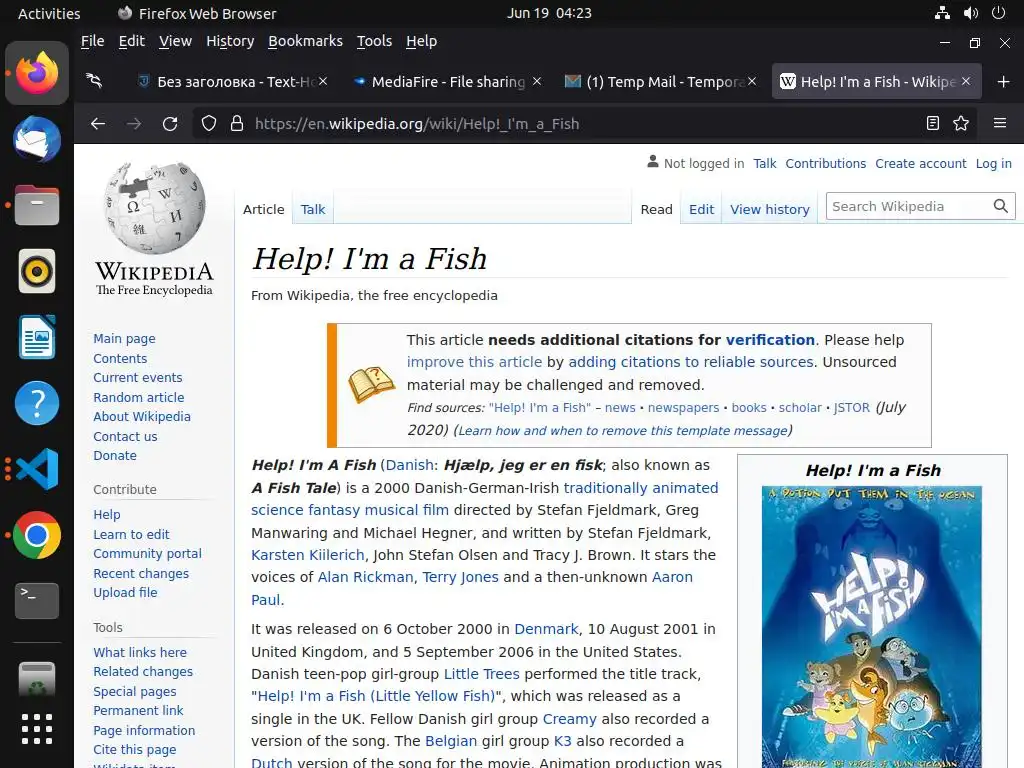The image size is (1024, 768).
Task: Launch Google Chrome from the dock
Action: coord(37,535)
